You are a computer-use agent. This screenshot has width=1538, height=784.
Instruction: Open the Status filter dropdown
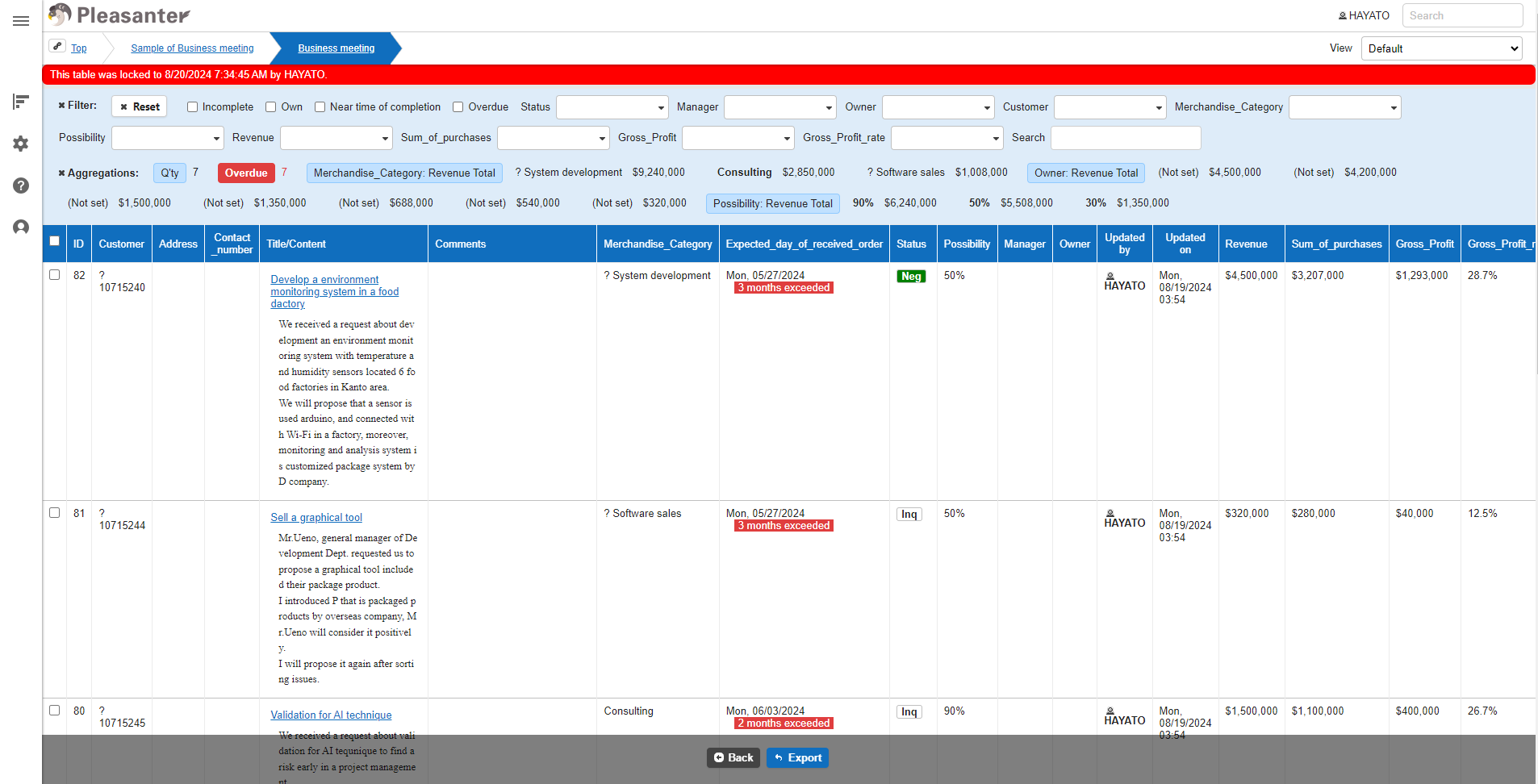pos(612,107)
